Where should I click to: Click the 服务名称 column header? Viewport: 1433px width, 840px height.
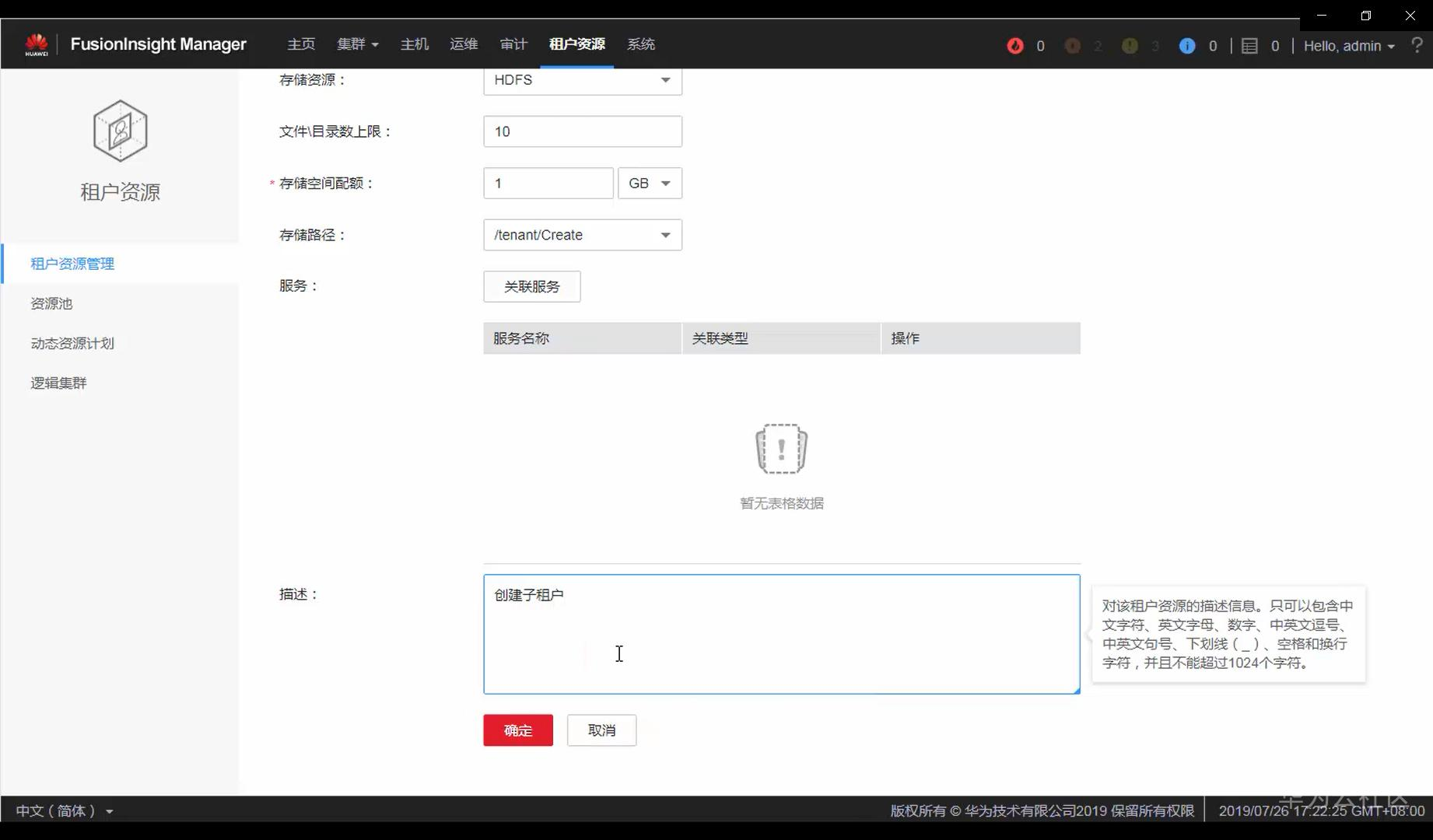coord(582,338)
